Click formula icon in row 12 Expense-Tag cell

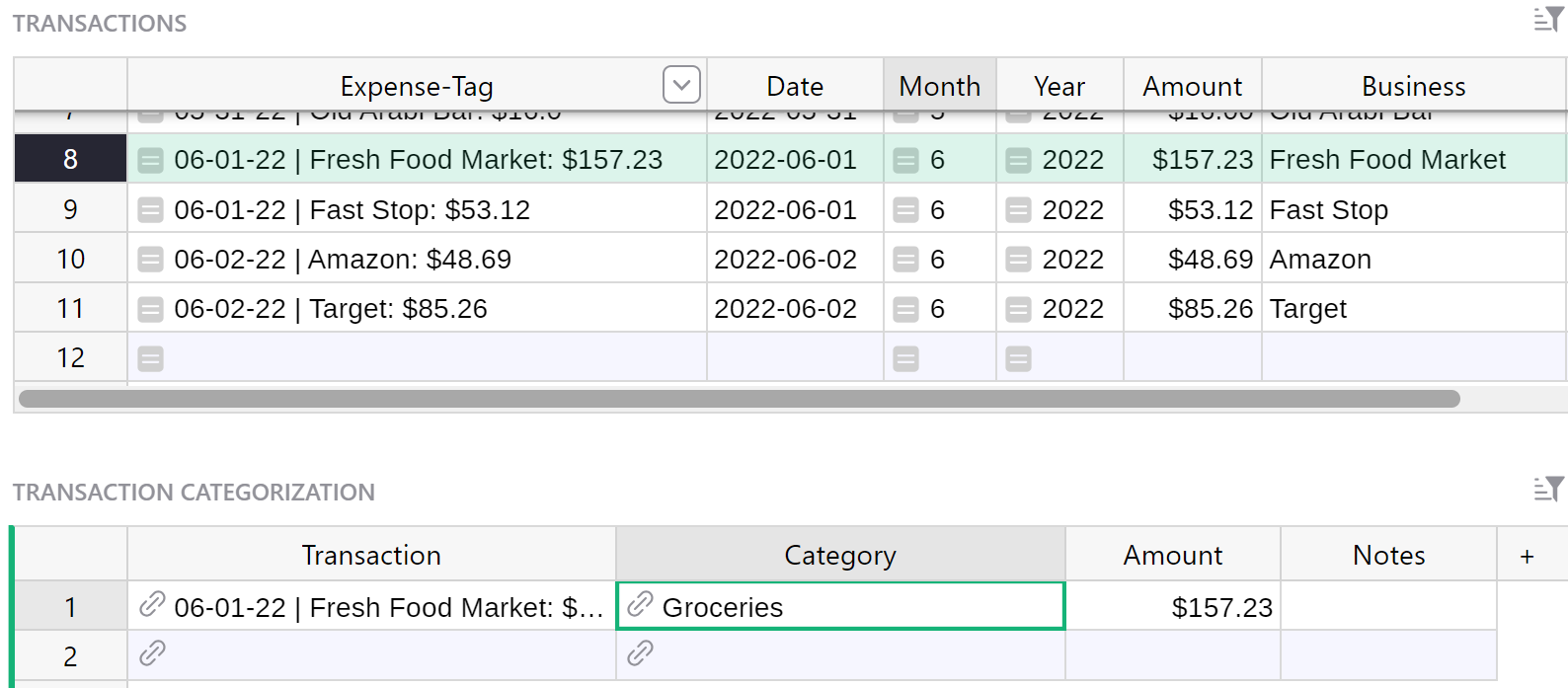click(150, 358)
